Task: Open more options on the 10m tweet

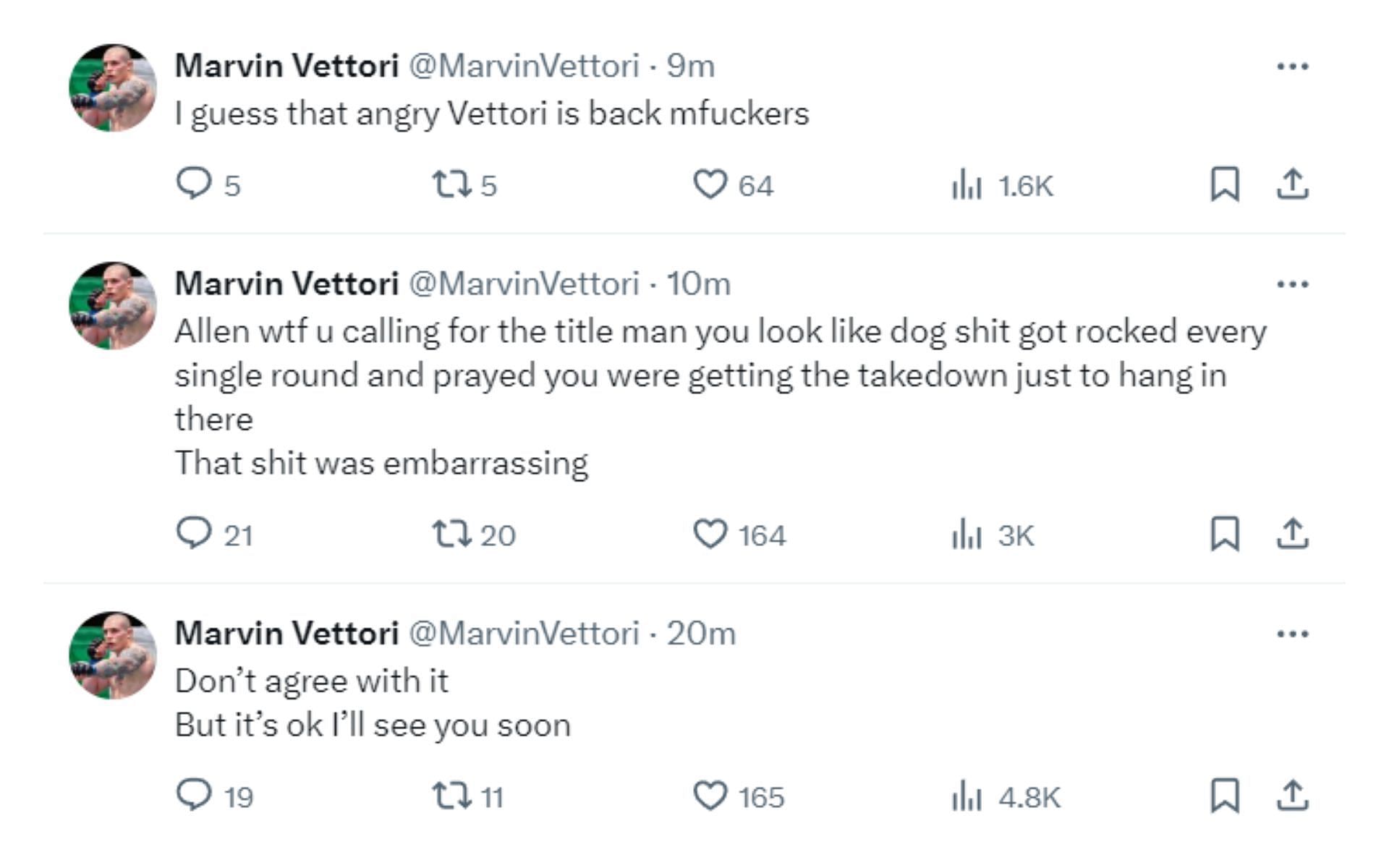Action: [x=1293, y=284]
